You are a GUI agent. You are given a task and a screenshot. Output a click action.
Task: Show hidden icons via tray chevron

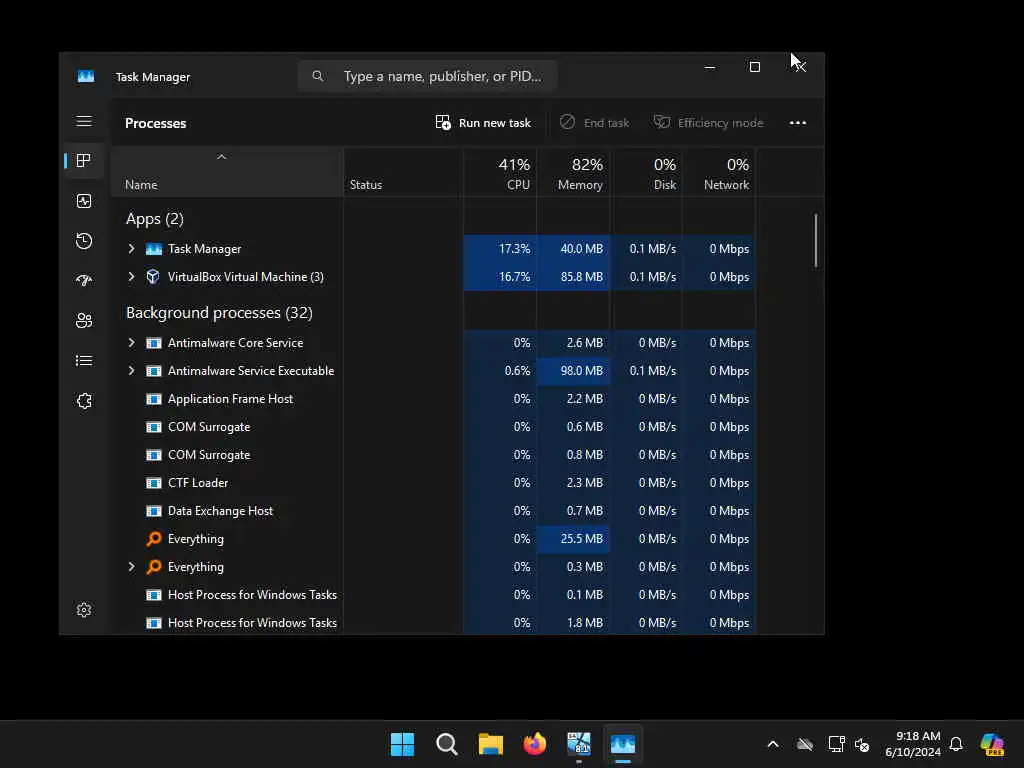(773, 744)
